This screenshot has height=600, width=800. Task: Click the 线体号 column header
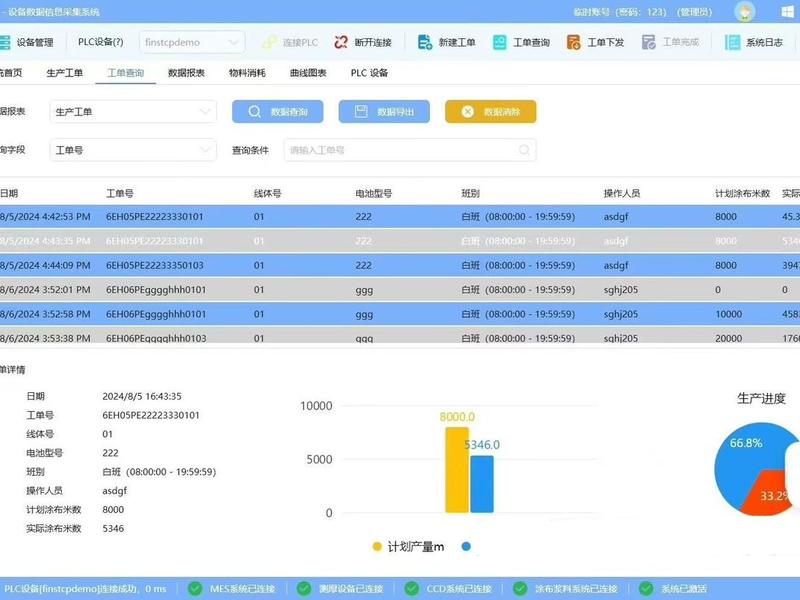268,193
